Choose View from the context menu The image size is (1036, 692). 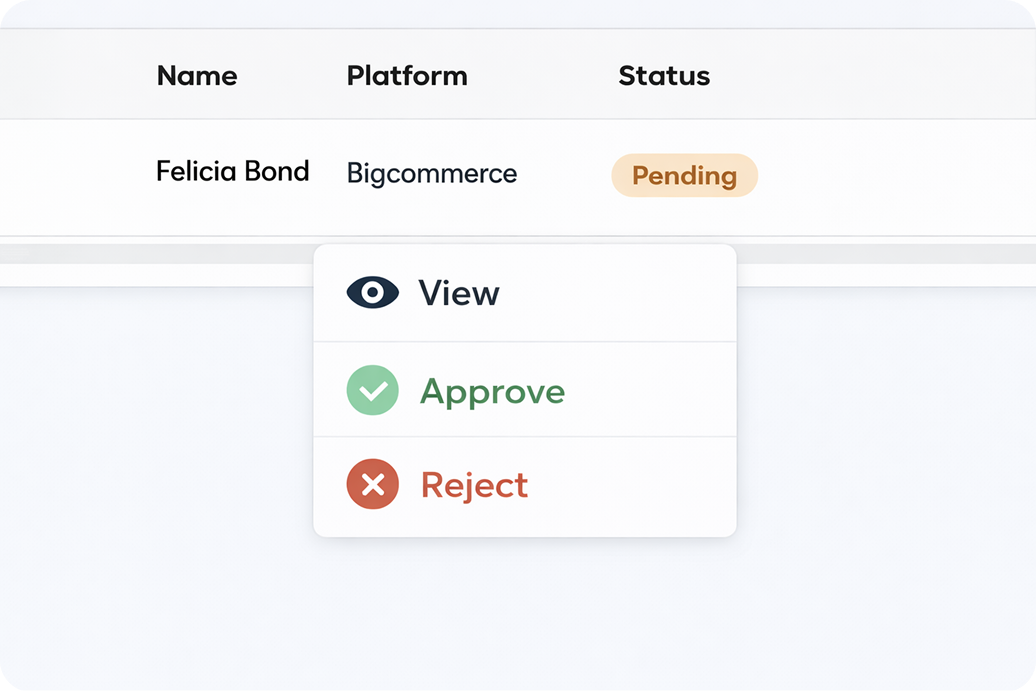tap(458, 292)
